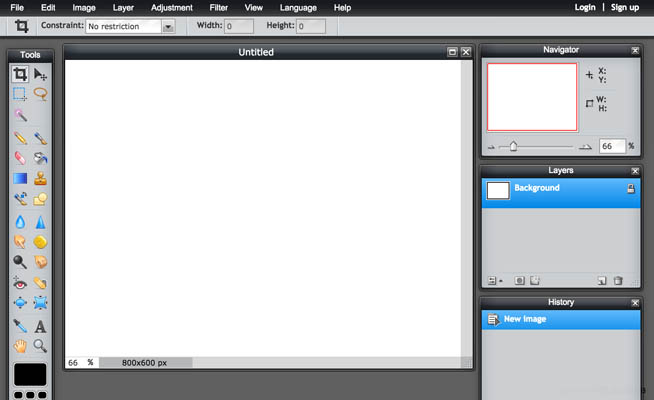Select the Red eye reduction tool
The height and width of the screenshot is (400, 654).
[x=20, y=283]
